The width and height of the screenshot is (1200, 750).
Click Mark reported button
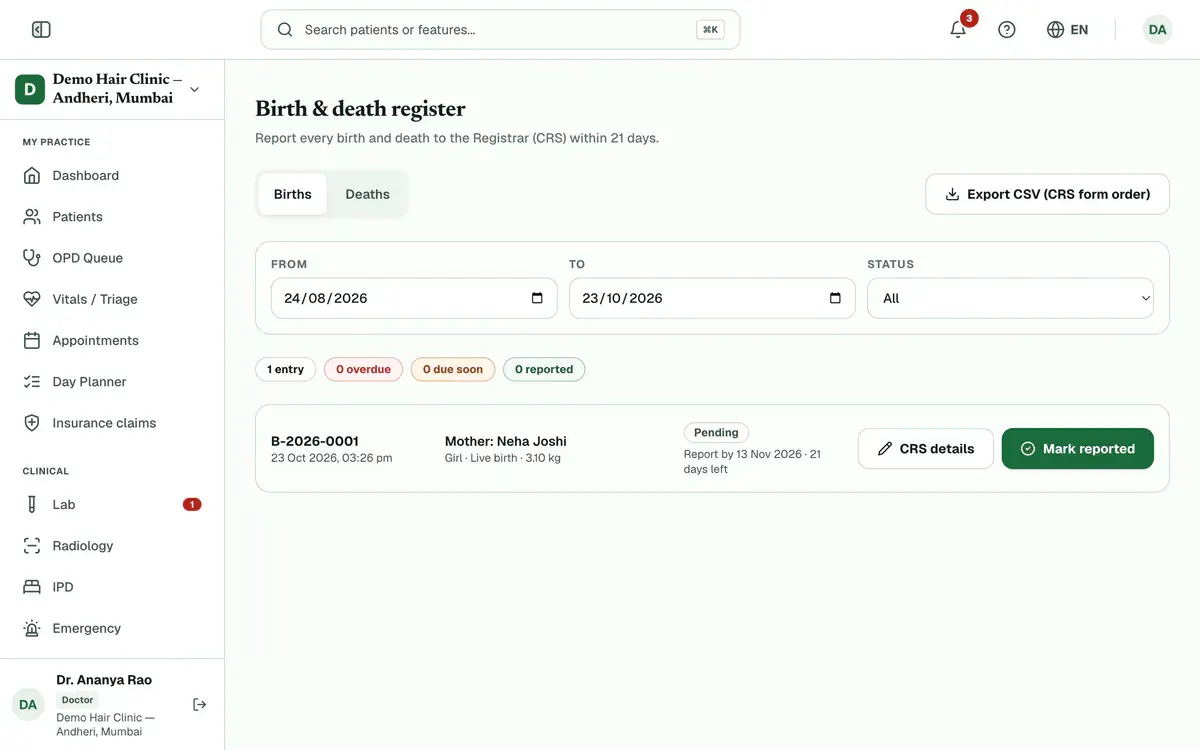coord(1077,449)
